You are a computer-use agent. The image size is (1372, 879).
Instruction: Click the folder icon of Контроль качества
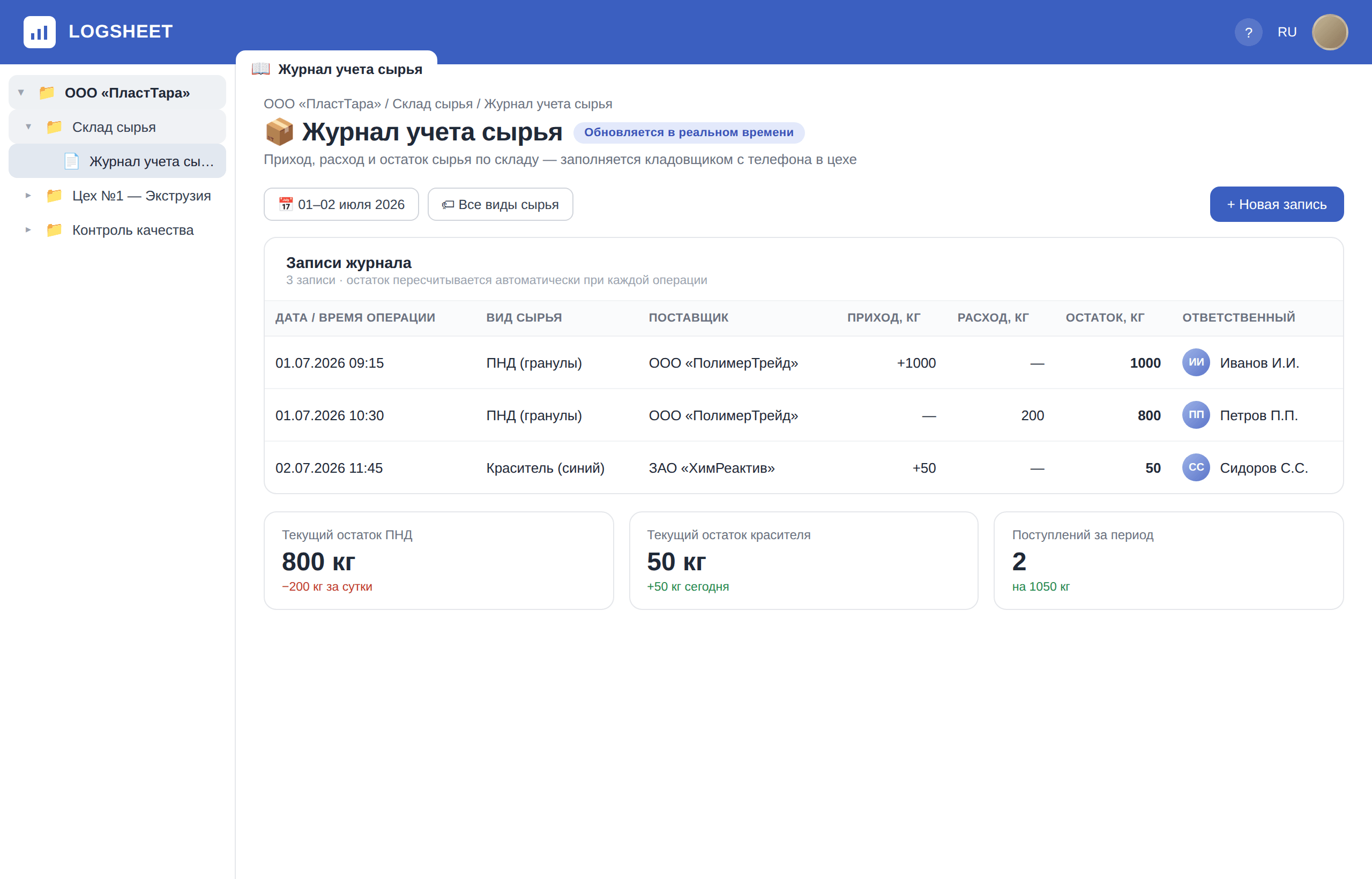pos(54,230)
